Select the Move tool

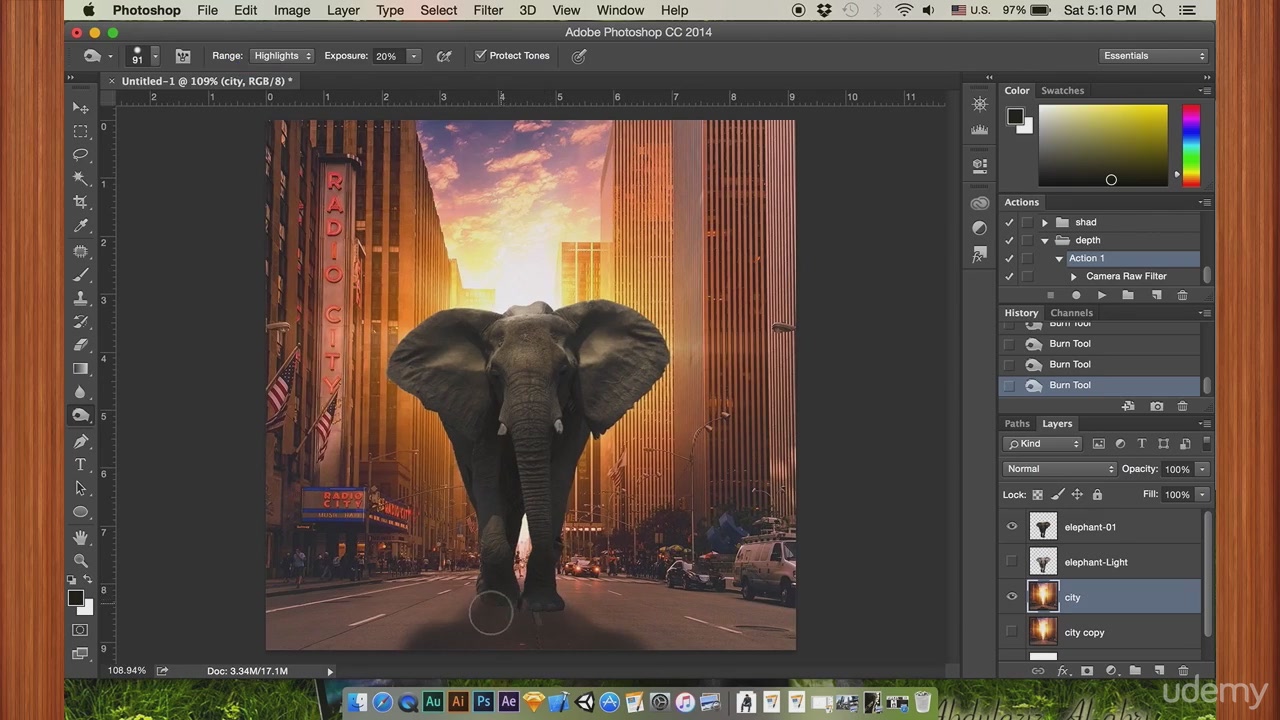coord(80,108)
